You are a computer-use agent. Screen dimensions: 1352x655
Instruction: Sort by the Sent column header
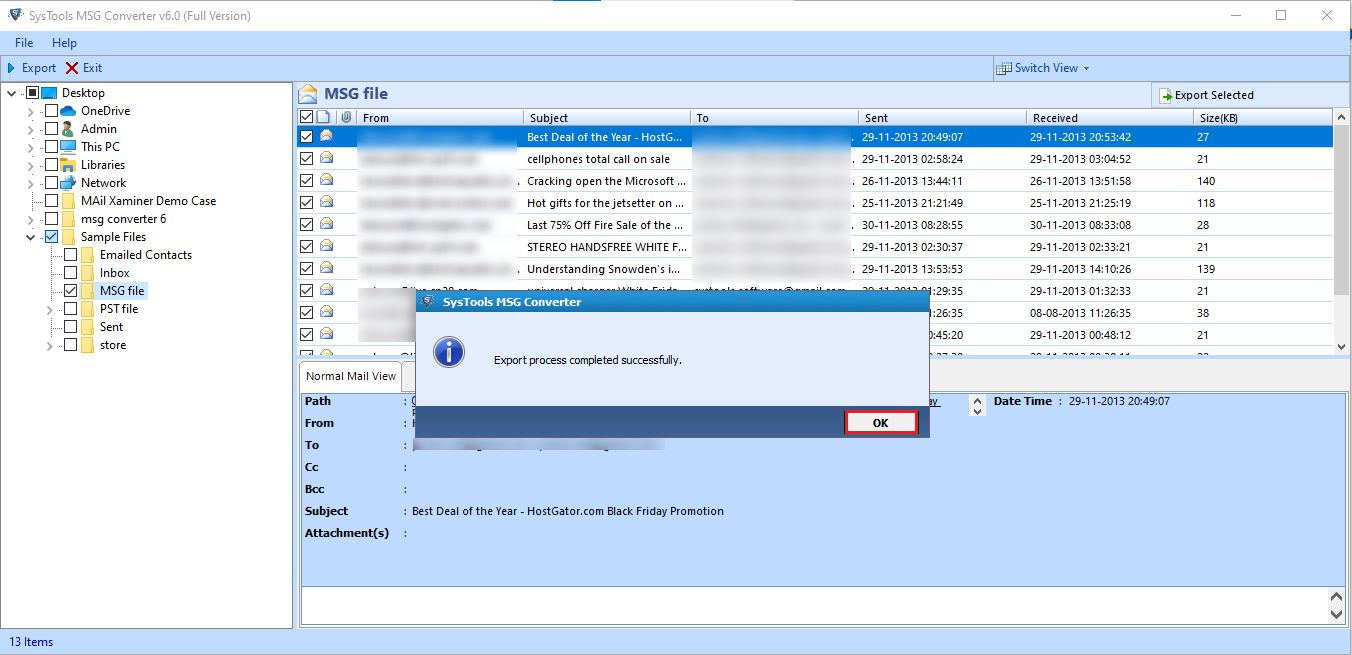tap(942, 118)
